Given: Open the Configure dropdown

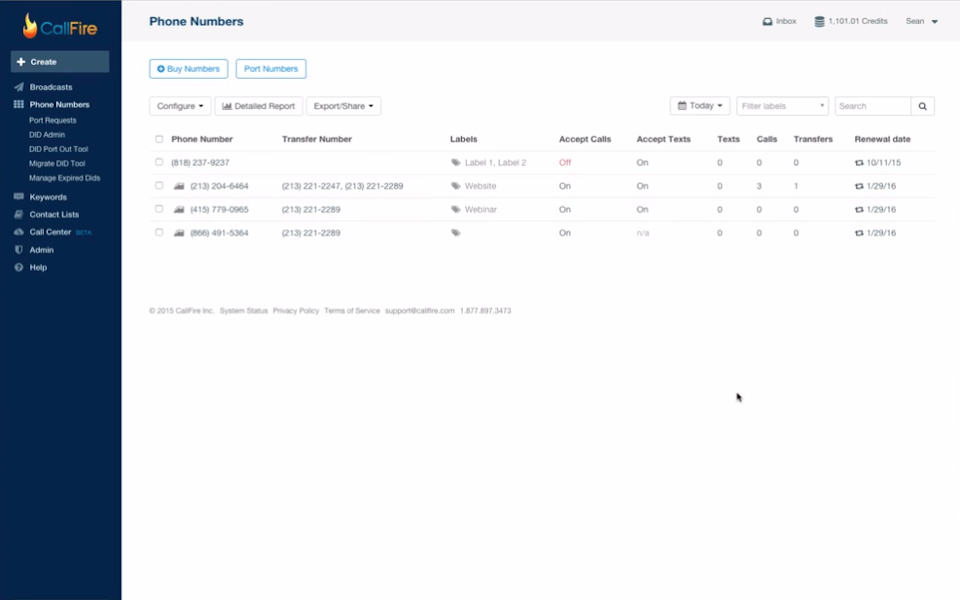Looking at the screenshot, I should [180, 105].
